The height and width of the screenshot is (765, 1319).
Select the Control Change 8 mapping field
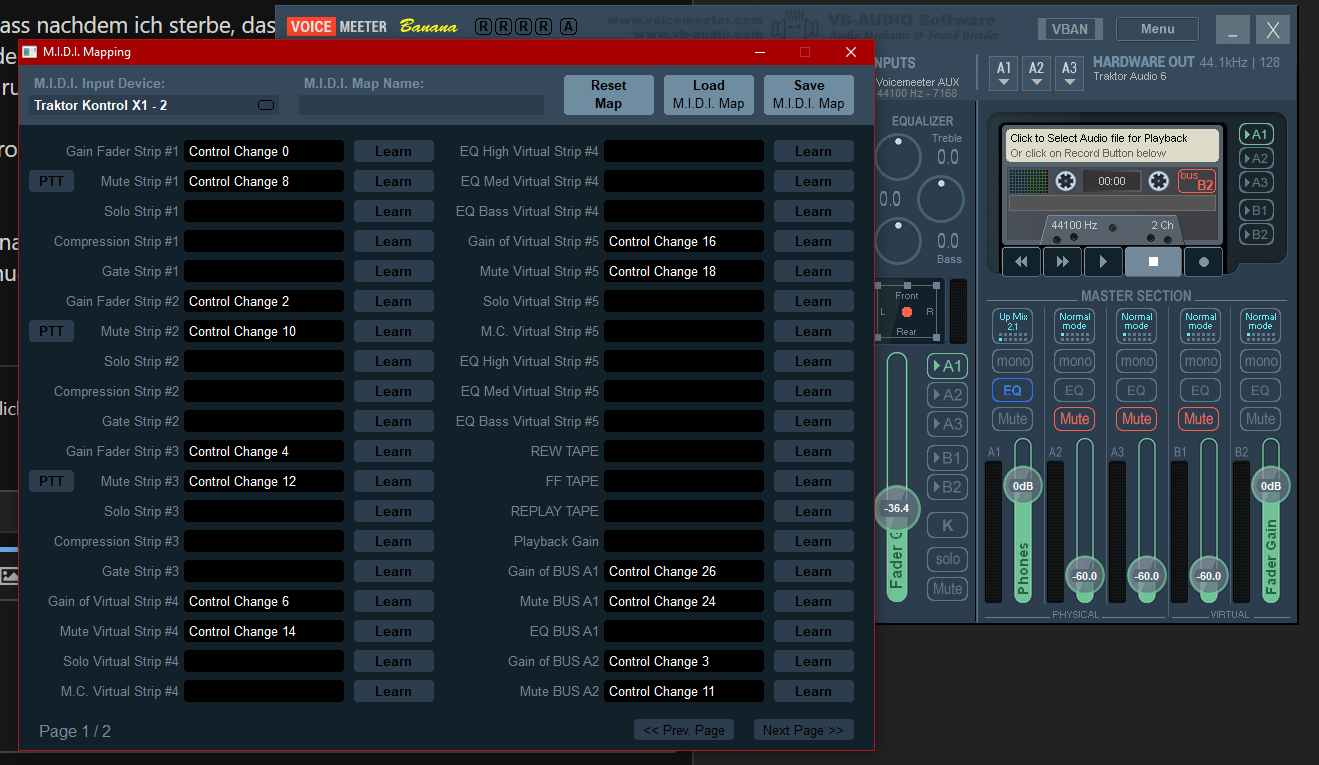point(264,181)
